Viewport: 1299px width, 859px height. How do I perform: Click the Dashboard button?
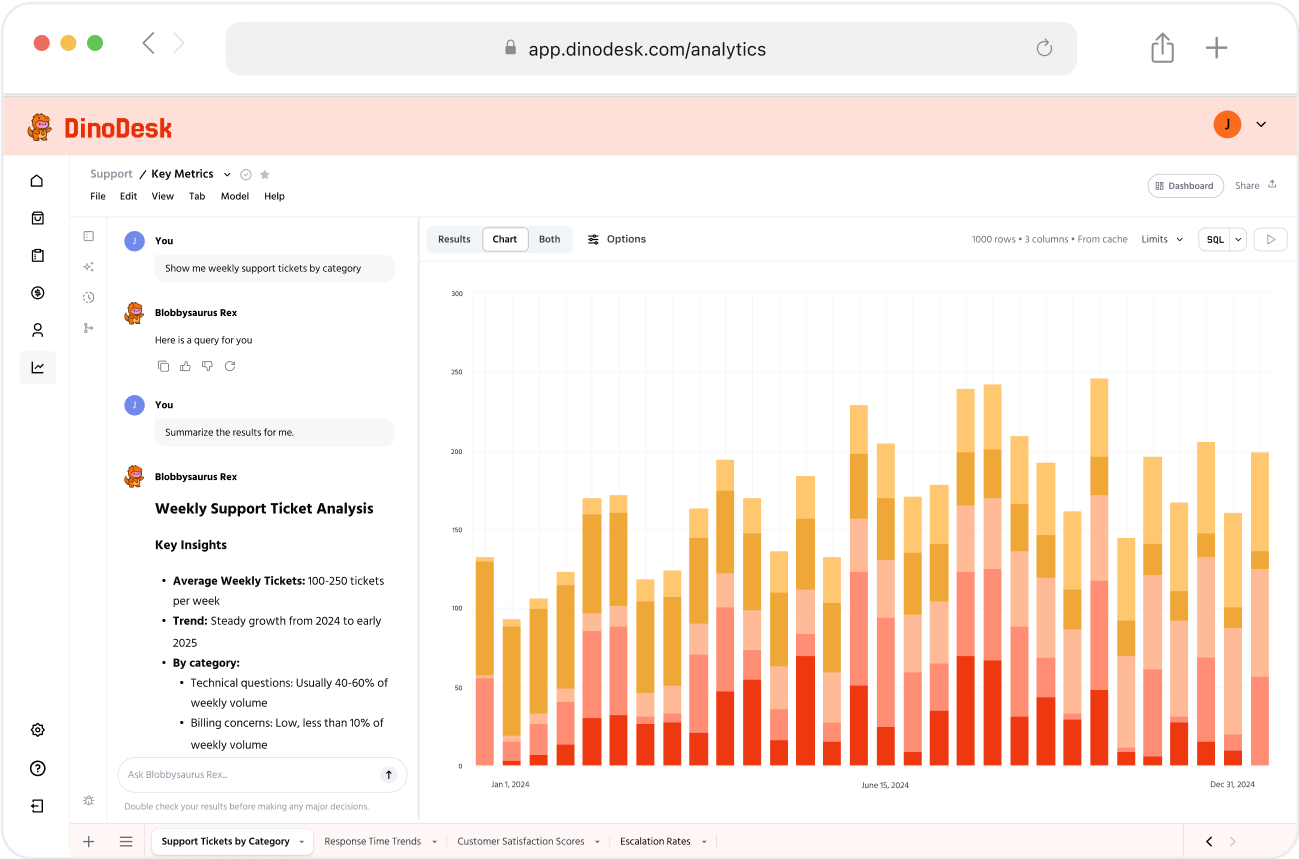pos(1185,185)
